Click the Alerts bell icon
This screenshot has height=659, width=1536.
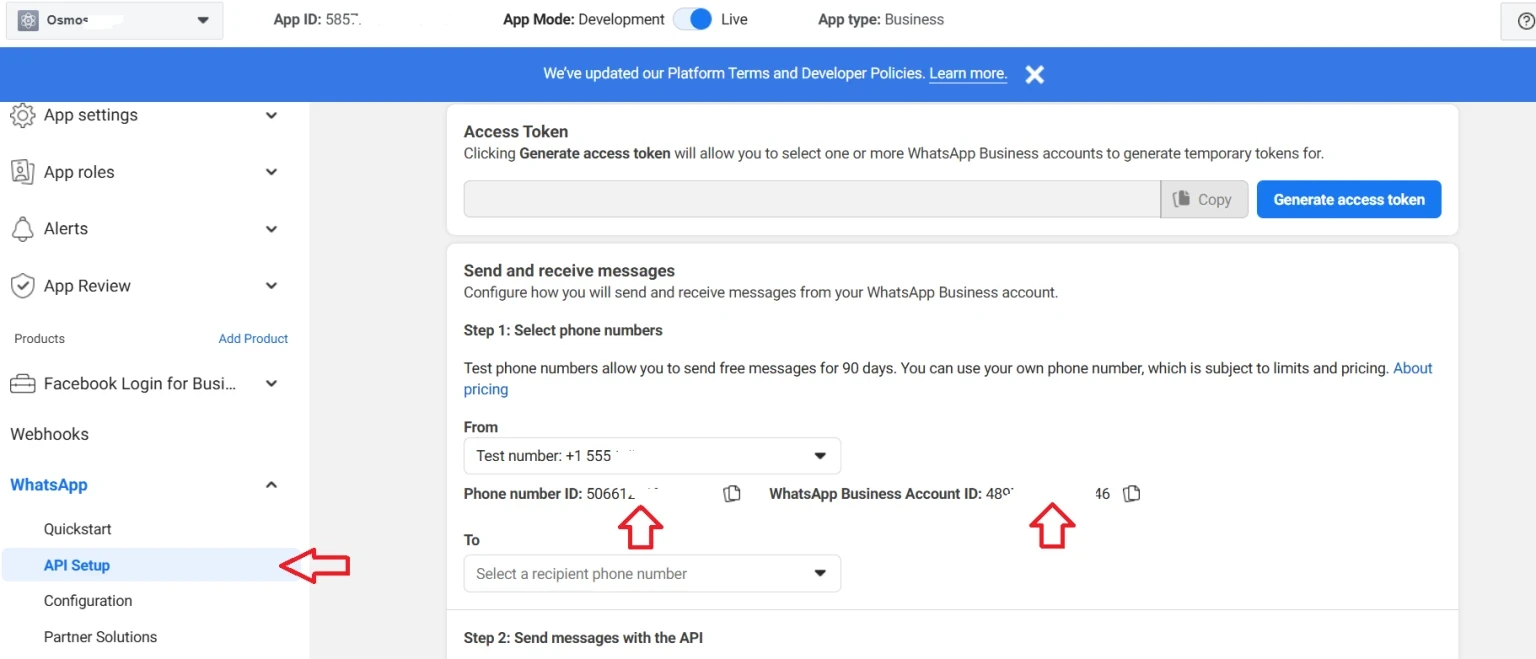(x=22, y=229)
